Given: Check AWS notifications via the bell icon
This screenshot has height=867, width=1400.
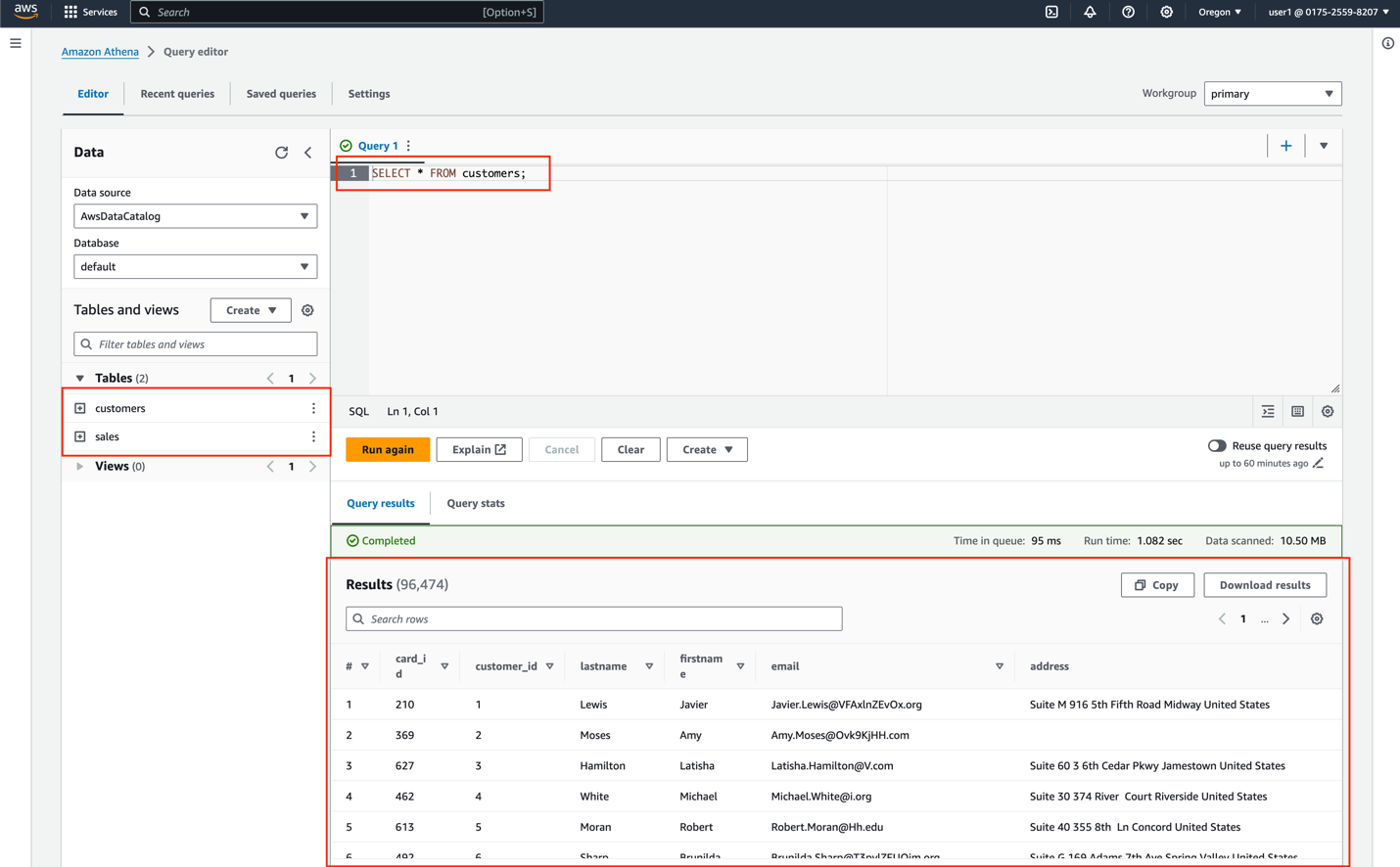Looking at the screenshot, I should pos(1090,12).
